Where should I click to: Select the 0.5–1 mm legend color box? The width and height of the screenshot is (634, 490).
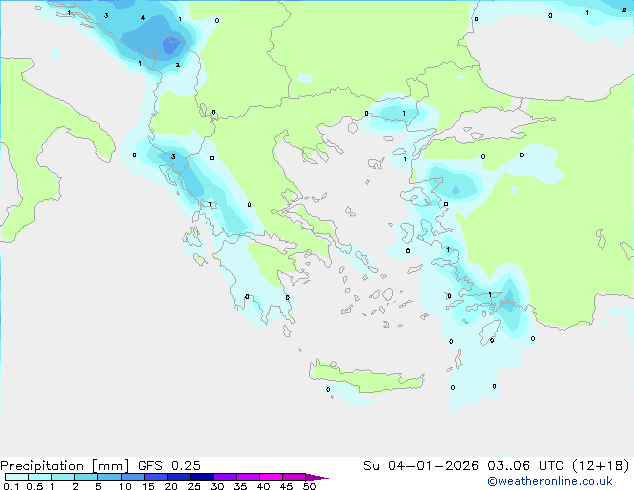pyautogui.click(x=40, y=477)
